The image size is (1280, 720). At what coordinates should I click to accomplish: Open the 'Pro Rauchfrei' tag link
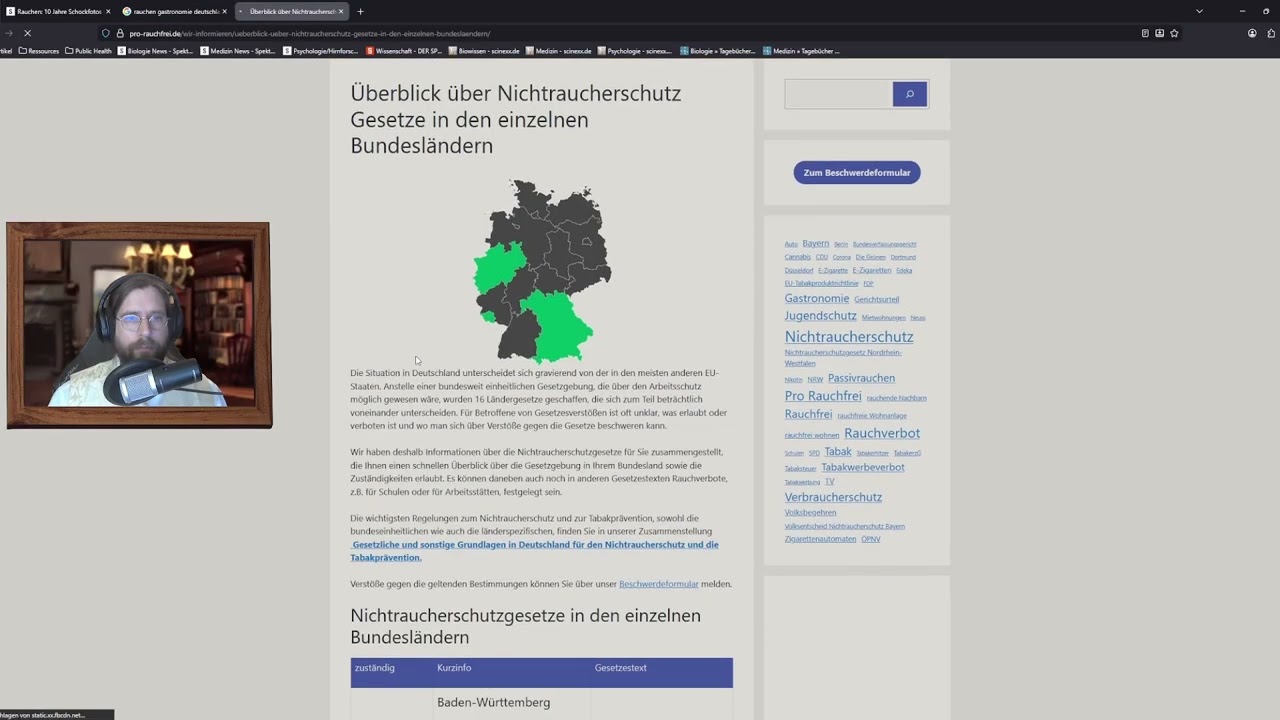coord(823,396)
